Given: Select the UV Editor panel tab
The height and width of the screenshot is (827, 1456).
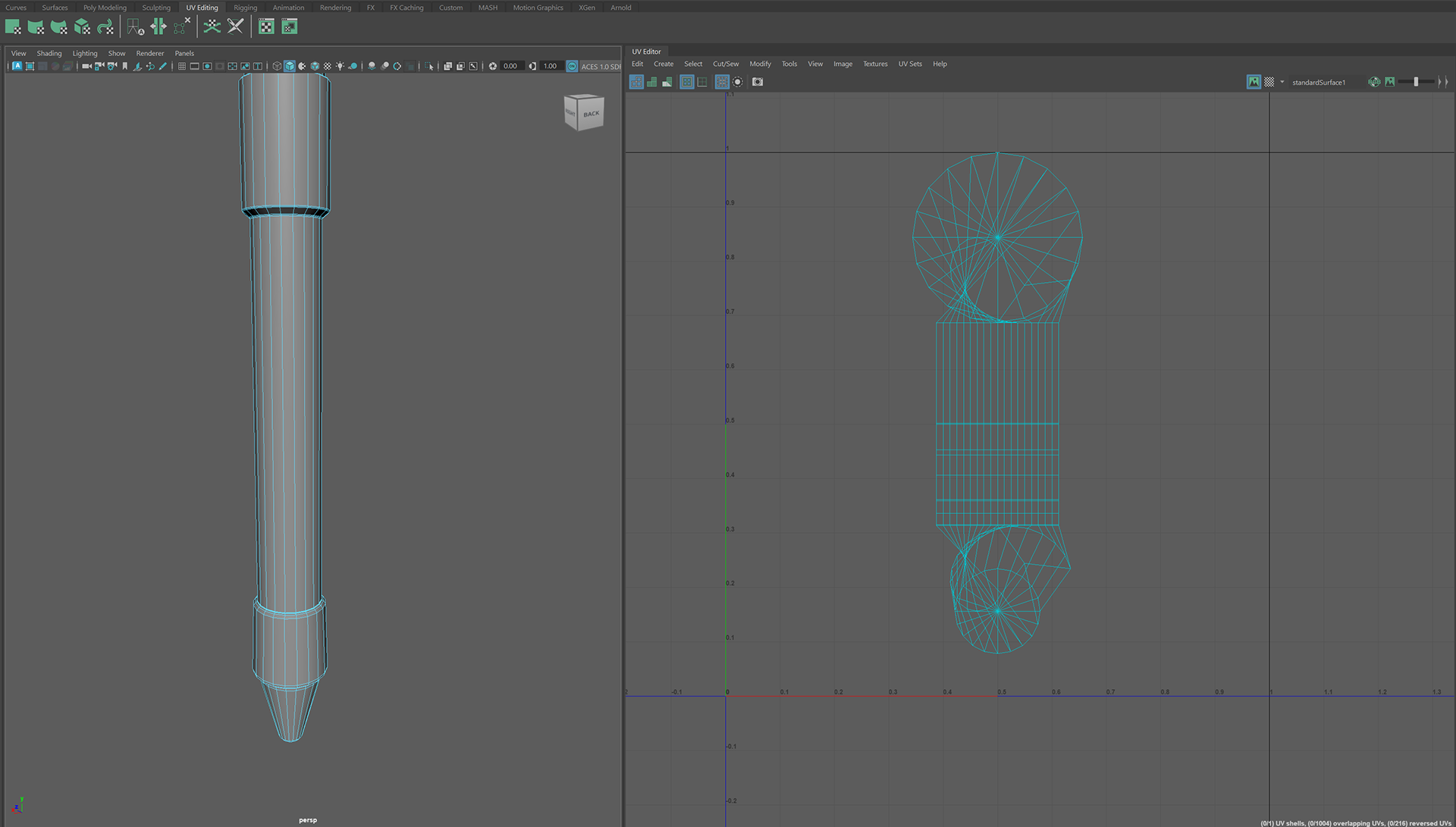Looking at the screenshot, I should [646, 52].
